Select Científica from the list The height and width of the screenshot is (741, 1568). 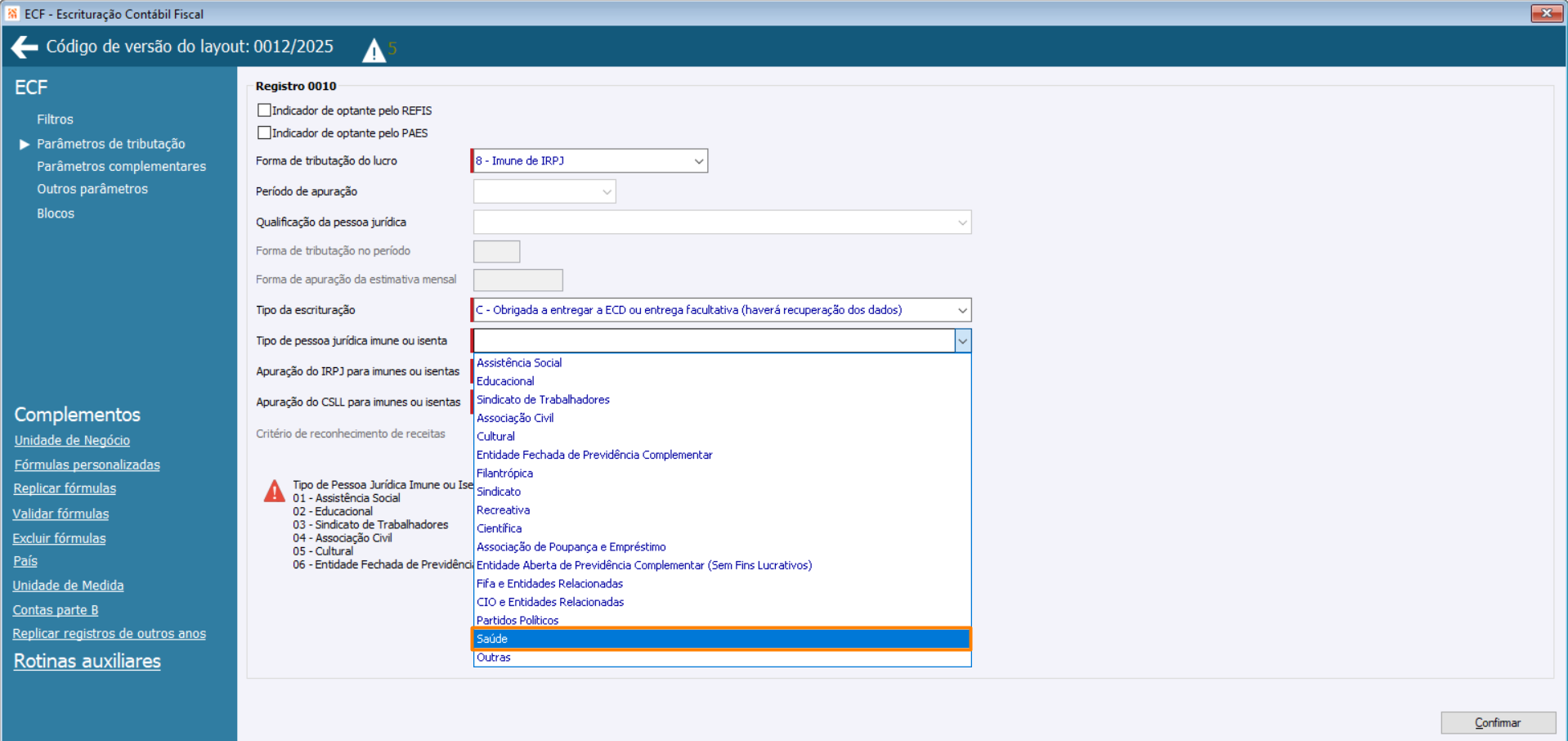tap(722, 528)
